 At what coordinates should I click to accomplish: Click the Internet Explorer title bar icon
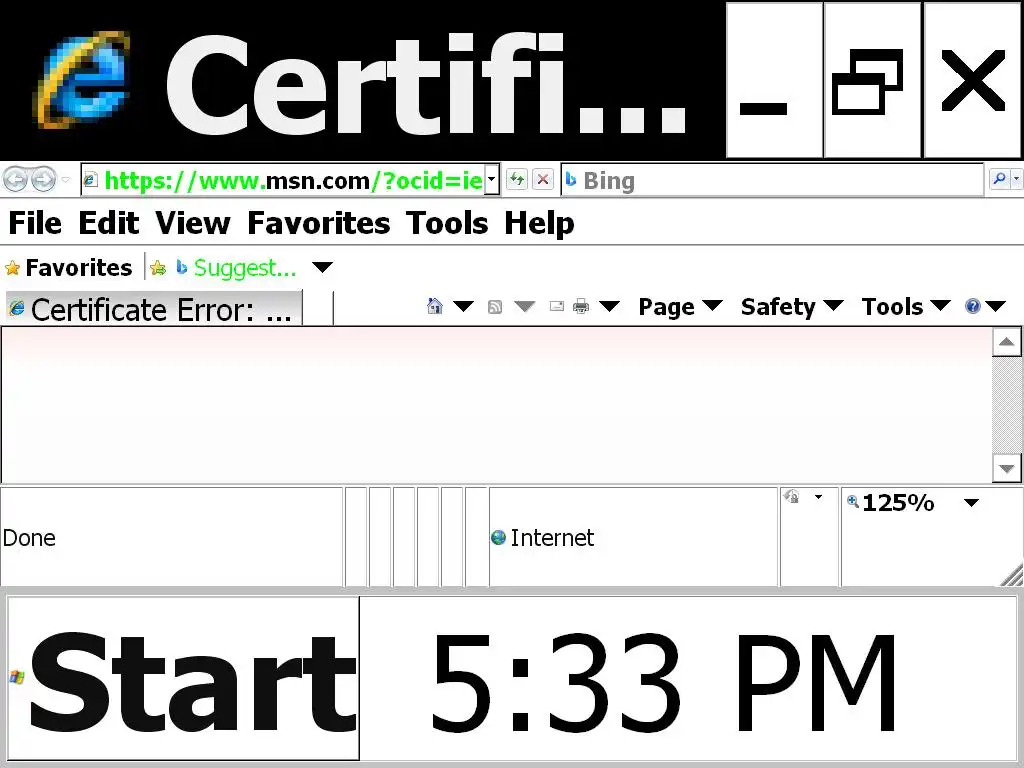(x=83, y=80)
